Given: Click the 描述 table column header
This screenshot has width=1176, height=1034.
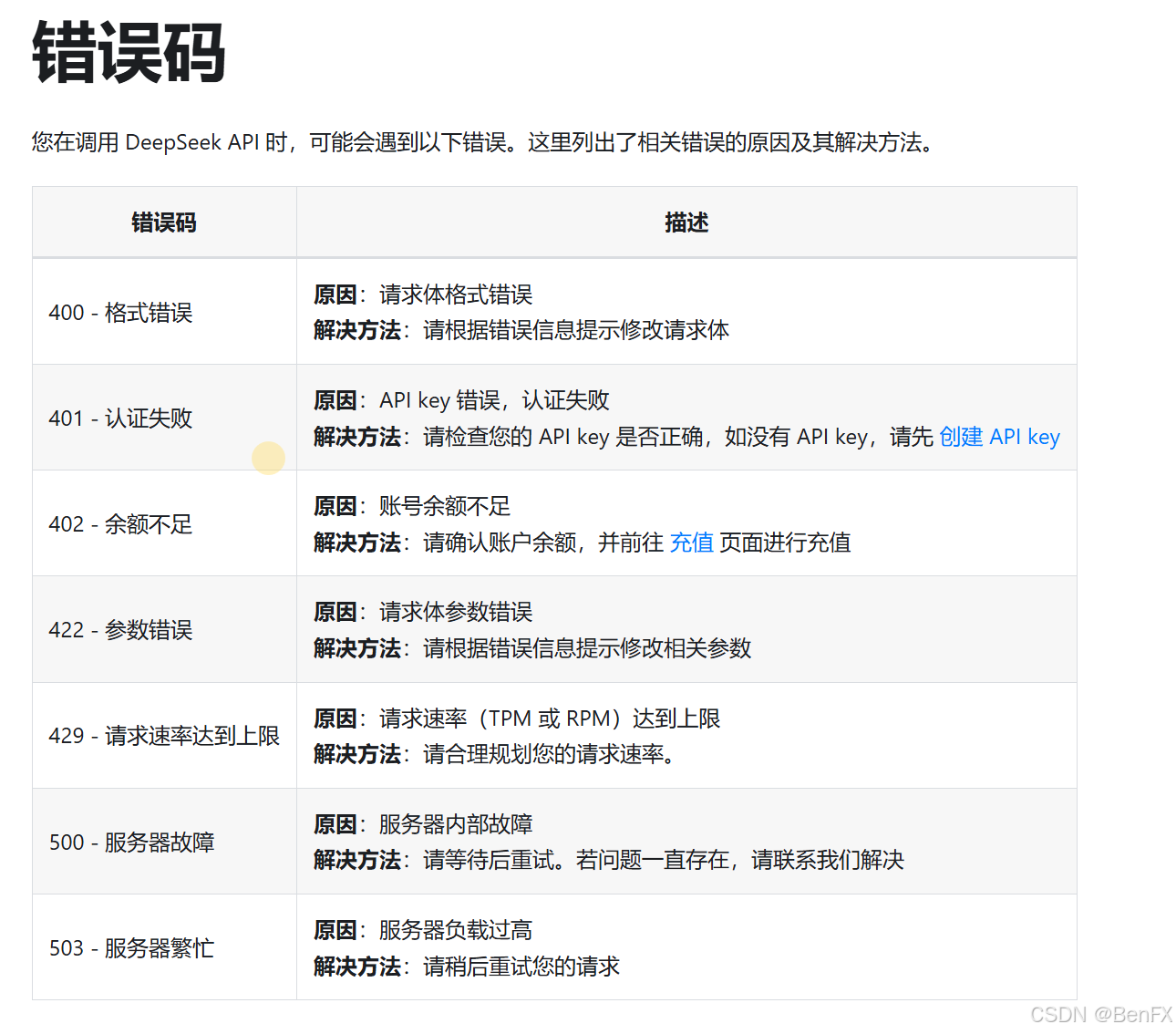Looking at the screenshot, I should (686, 222).
